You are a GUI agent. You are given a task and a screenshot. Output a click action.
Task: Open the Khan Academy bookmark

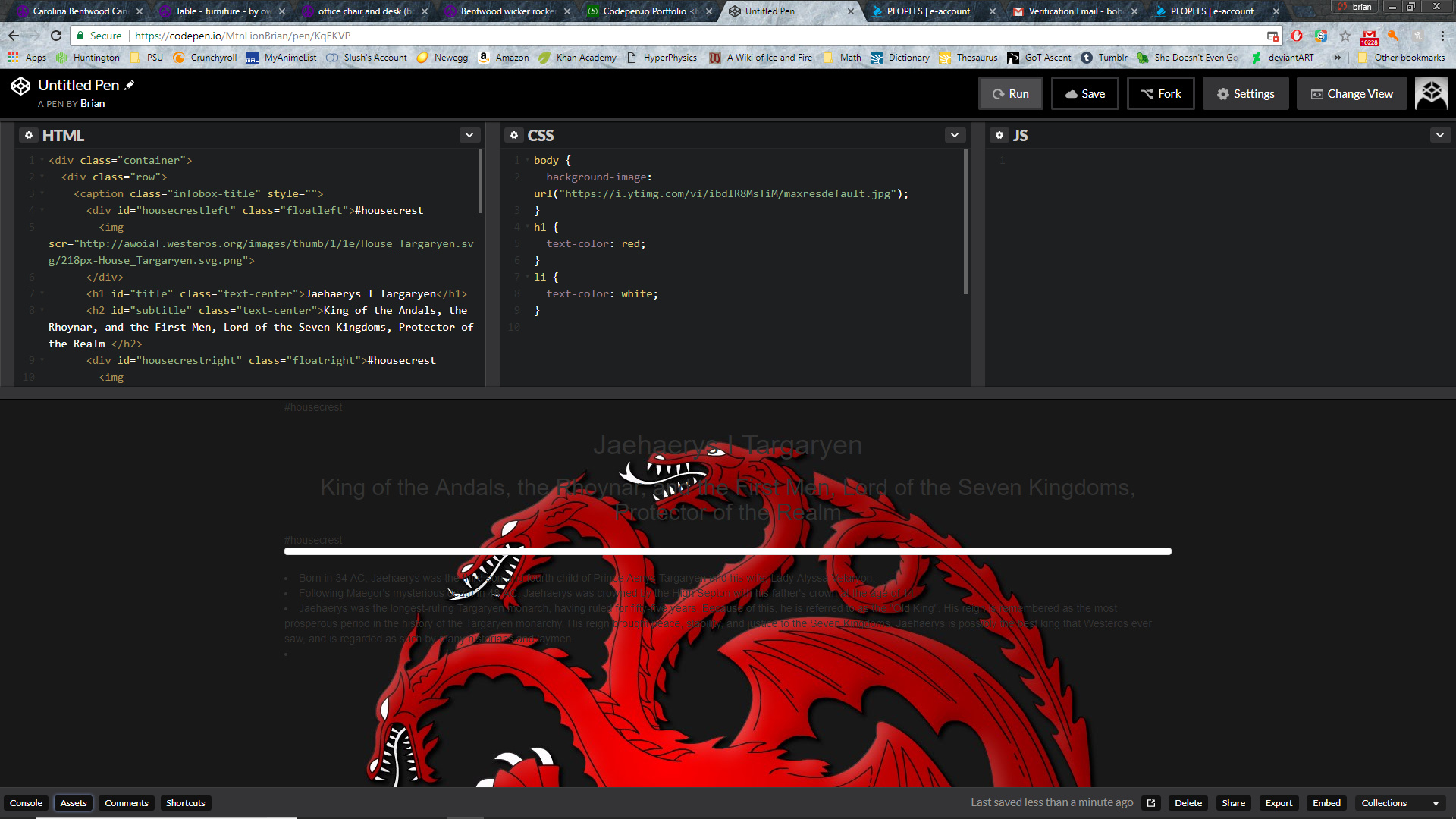click(577, 58)
